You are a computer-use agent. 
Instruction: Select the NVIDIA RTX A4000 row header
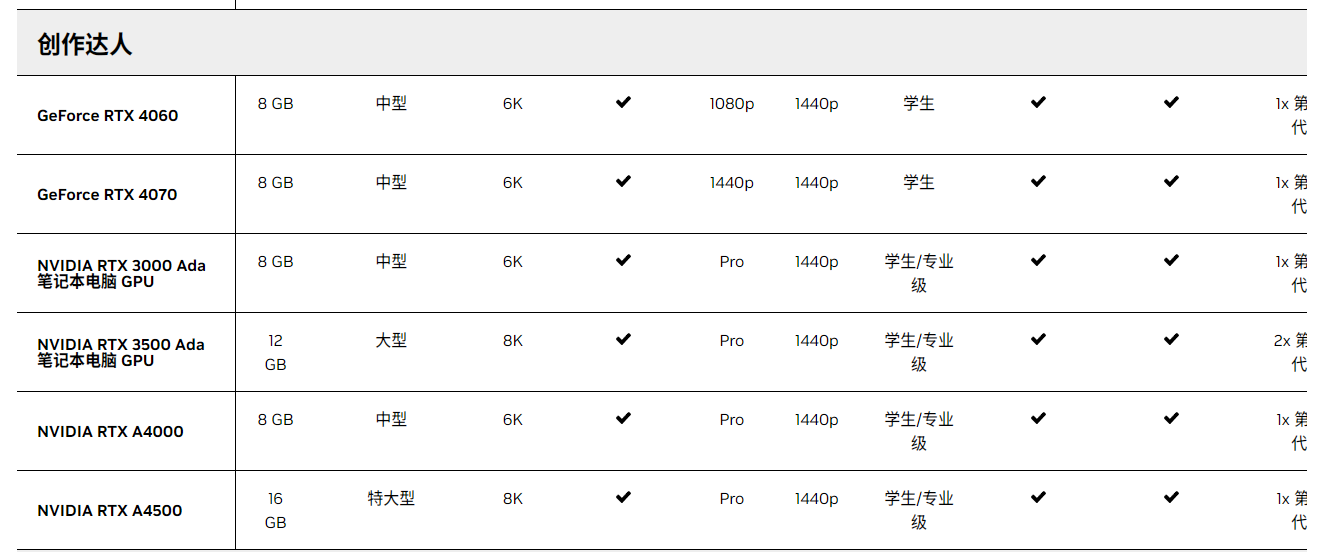(x=110, y=431)
